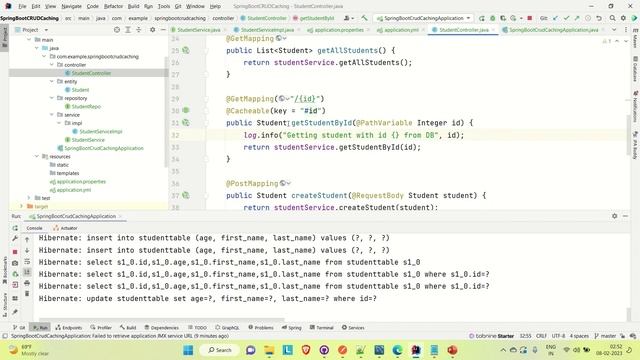Image resolution: width=640 pixels, height=360 pixels.
Task: Click the gutter icon at line 37
Action: point(186,196)
